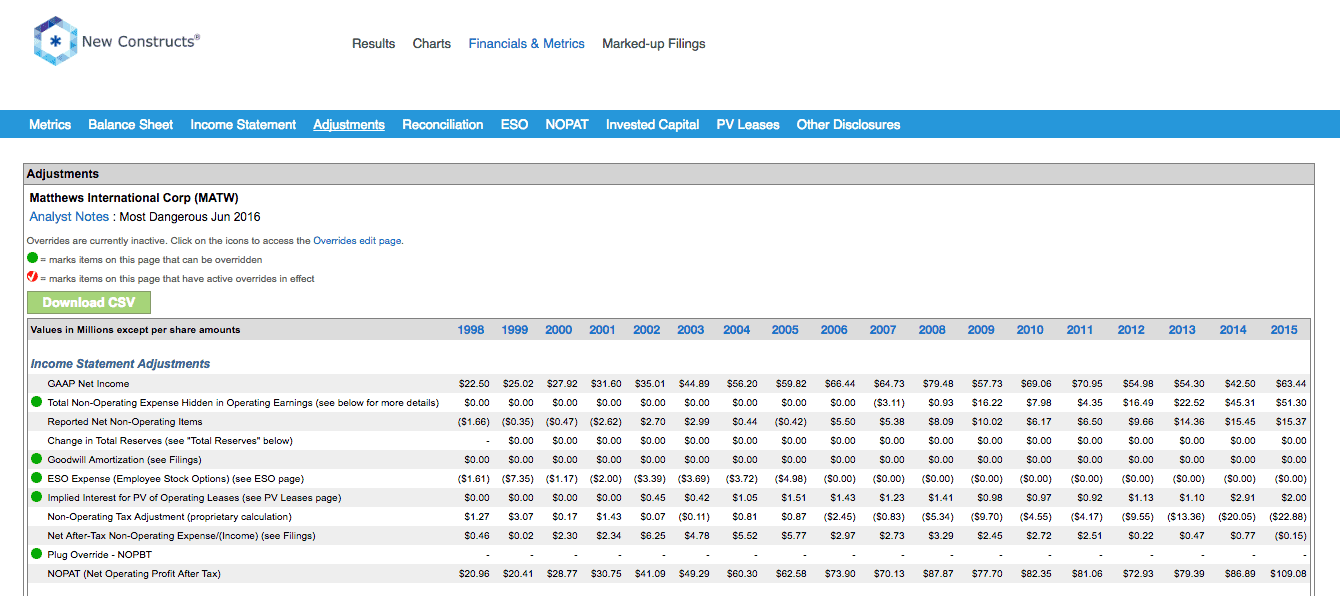This screenshot has width=1340, height=596.
Task: Click the 1998 GAAP Net Income value $22.50
Action: click(x=472, y=384)
